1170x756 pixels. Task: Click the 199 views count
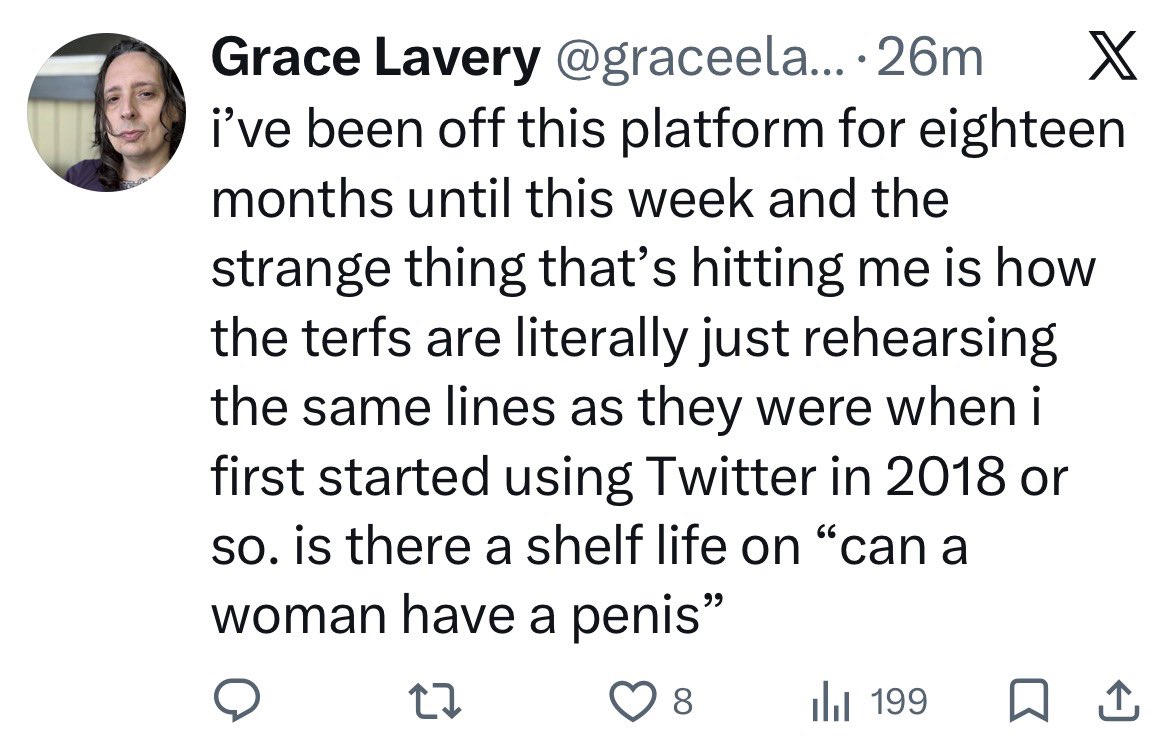pos(898,702)
